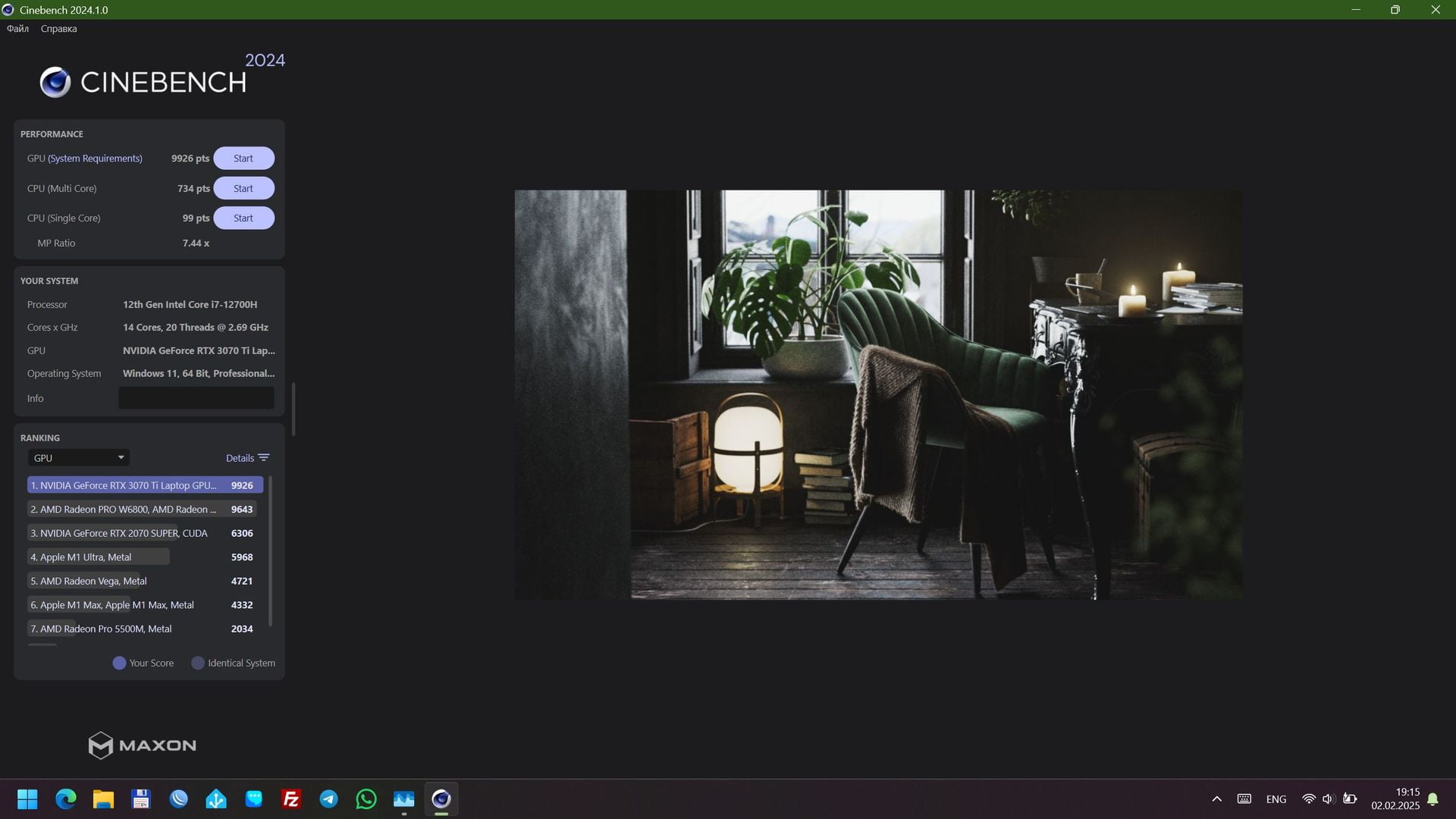The image size is (1456, 819).
Task: Open battery status icon
Action: pyautogui.click(x=1350, y=799)
